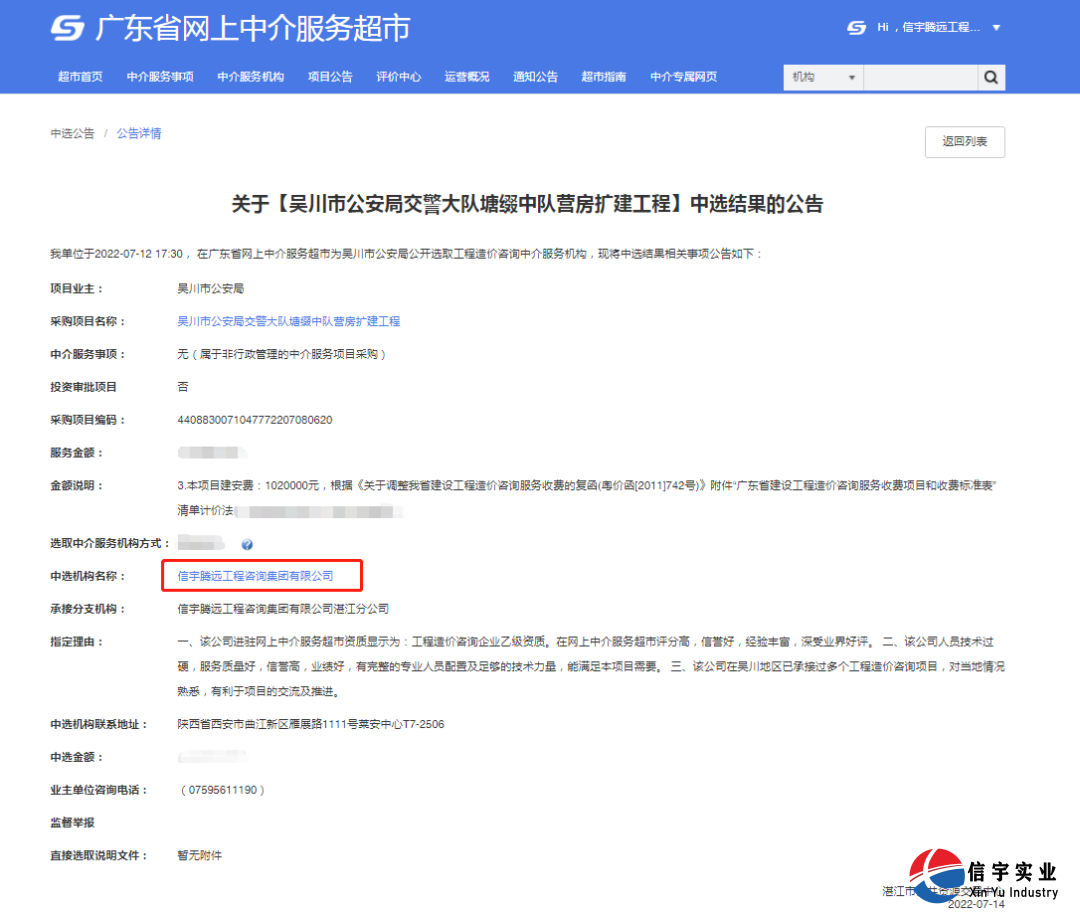Click the search magnifier icon
Screen dimensions: 1080x919
click(x=990, y=77)
